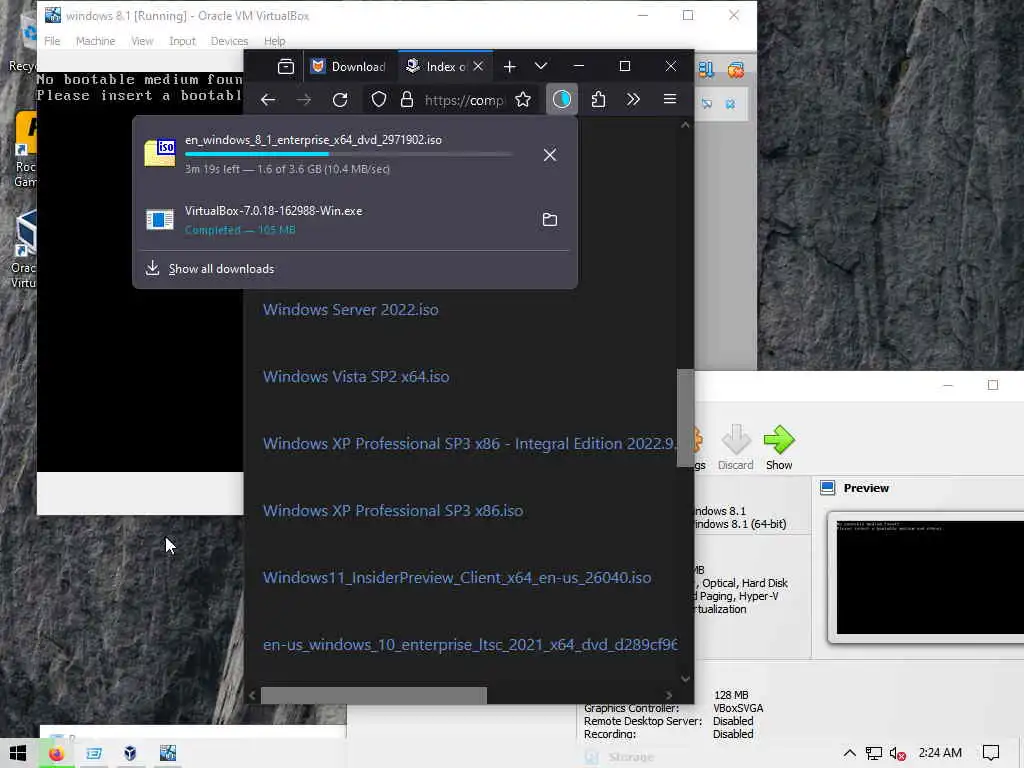Viewport: 1024px width, 768px height.
Task: Open Windows Vista SP2 x64.iso link
Action: click(356, 377)
